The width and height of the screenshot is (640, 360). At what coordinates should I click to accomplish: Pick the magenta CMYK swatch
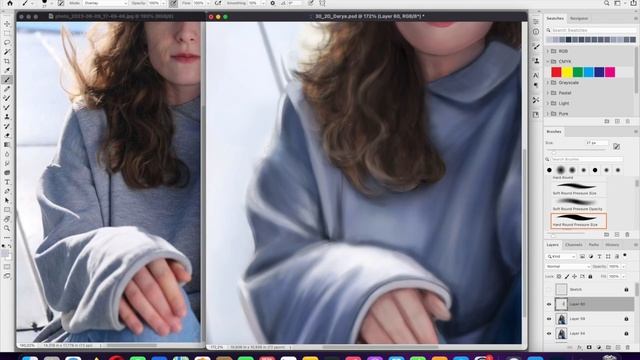click(x=610, y=72)
